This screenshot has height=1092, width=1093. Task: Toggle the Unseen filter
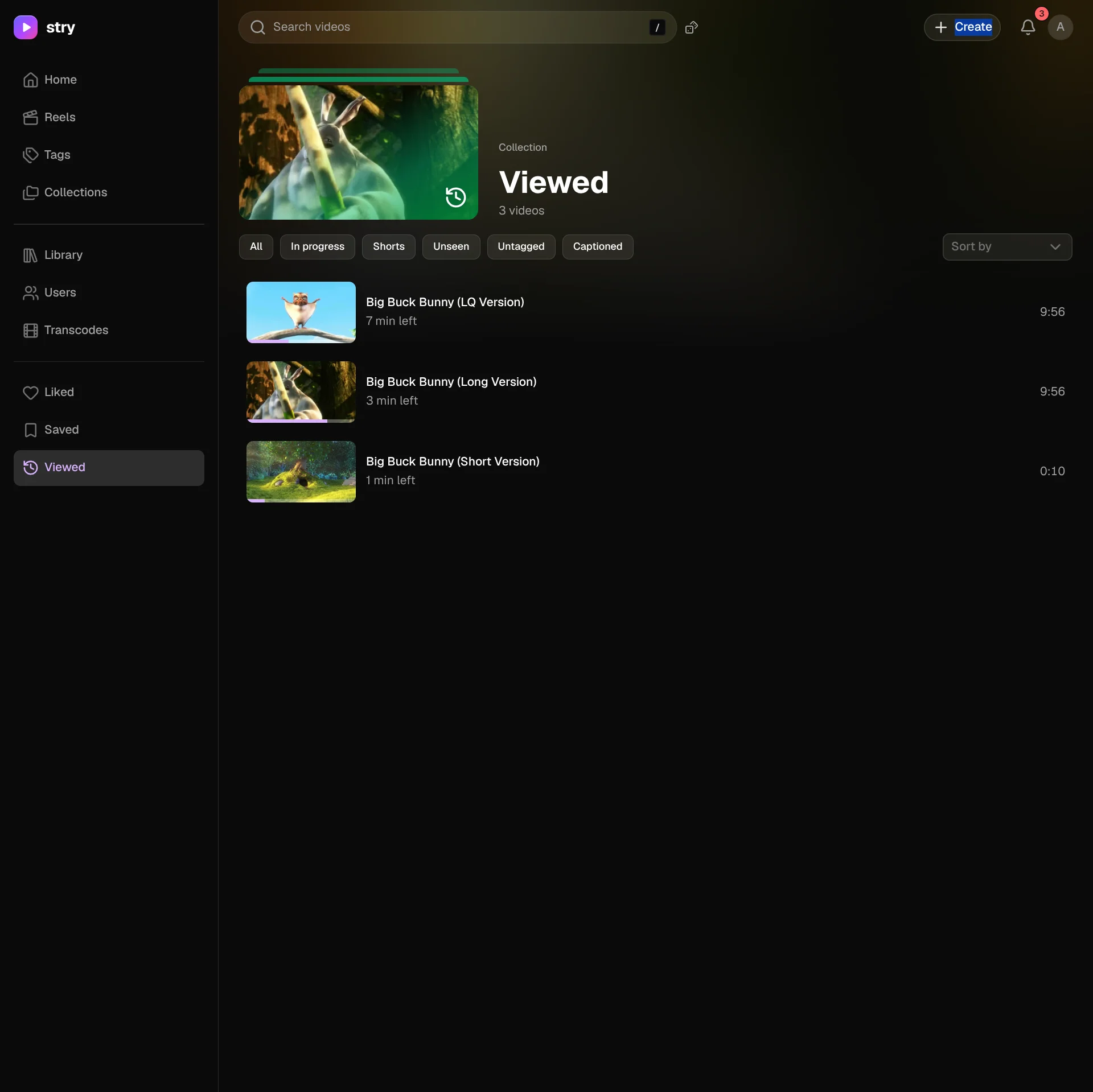click(451, 247)
